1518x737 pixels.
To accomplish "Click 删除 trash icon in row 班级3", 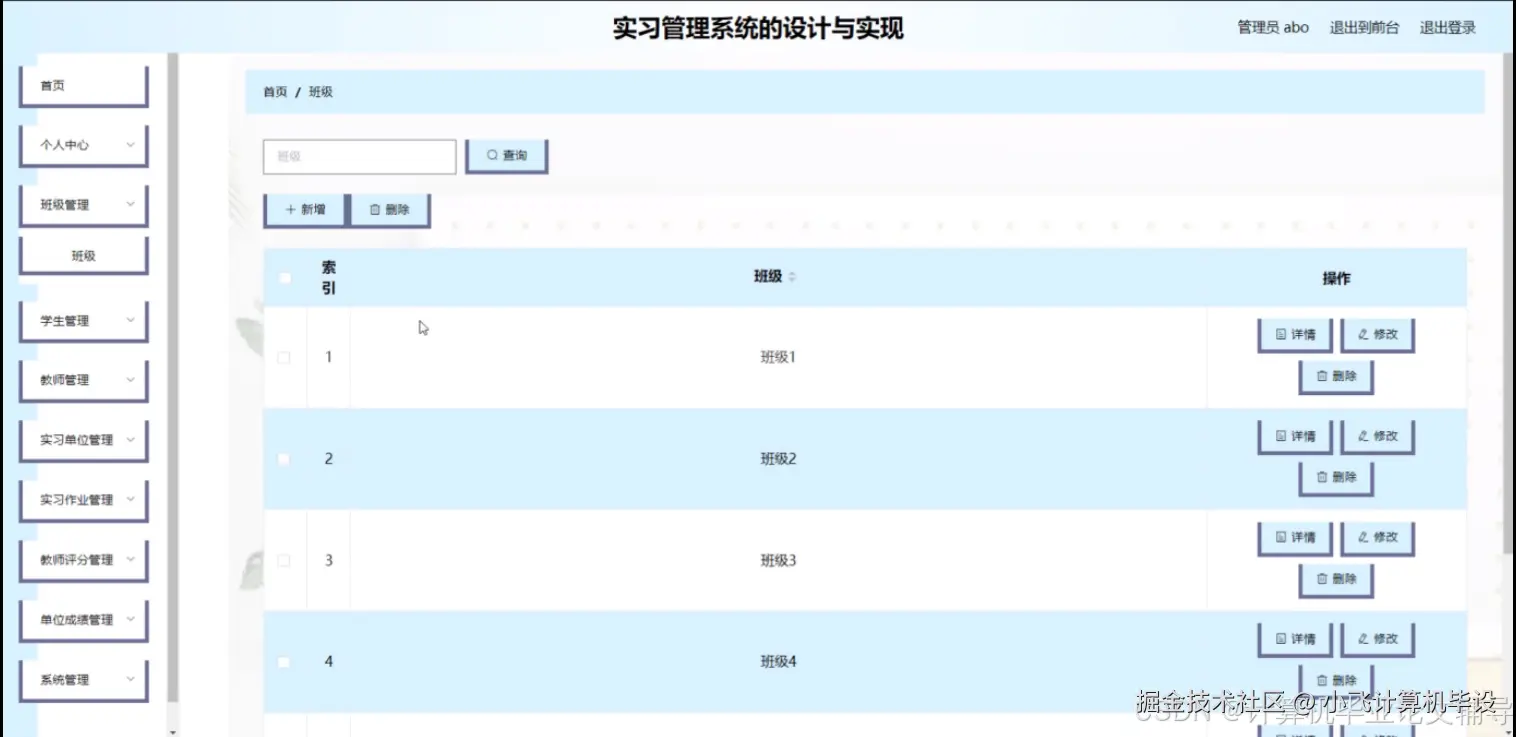I will tap(1322, 579).
